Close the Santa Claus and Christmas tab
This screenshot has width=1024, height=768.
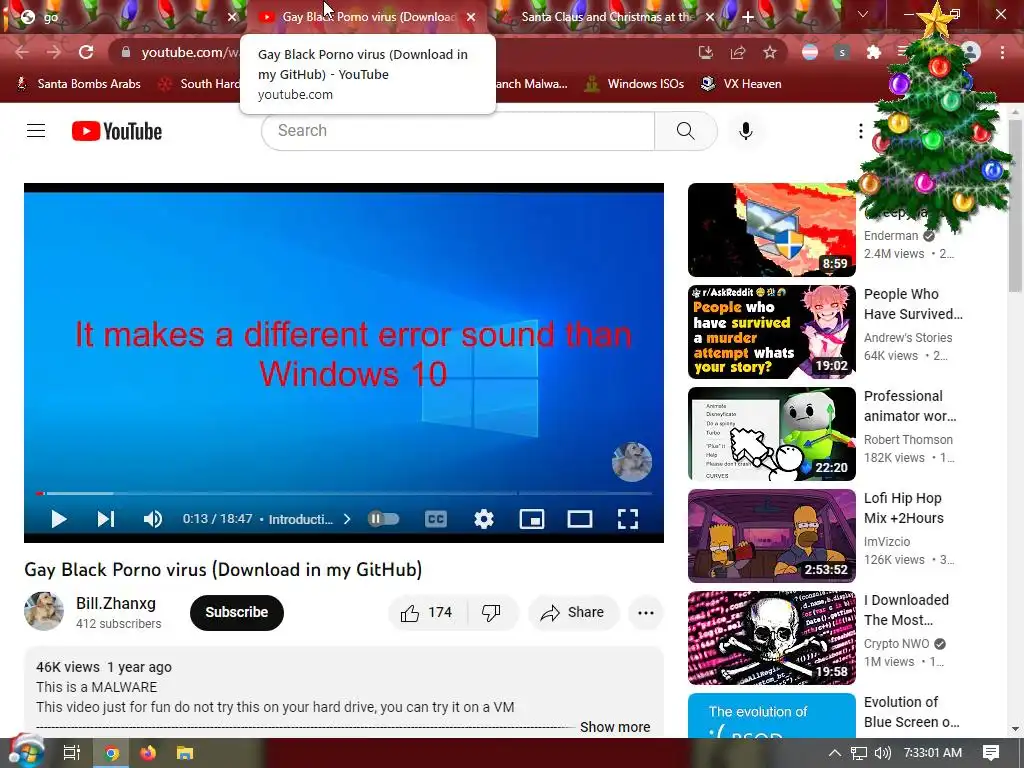click(x=710, y=17)
